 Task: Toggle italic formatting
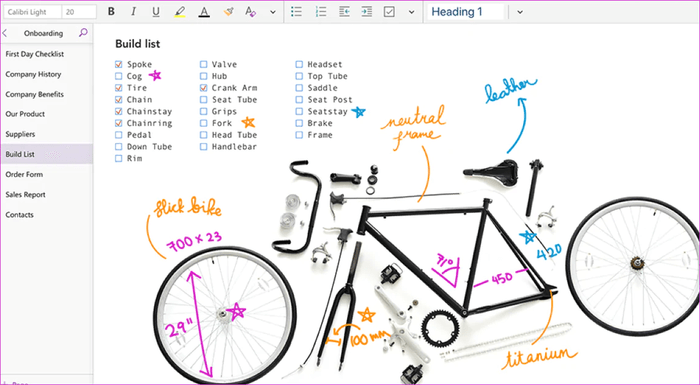133,12
